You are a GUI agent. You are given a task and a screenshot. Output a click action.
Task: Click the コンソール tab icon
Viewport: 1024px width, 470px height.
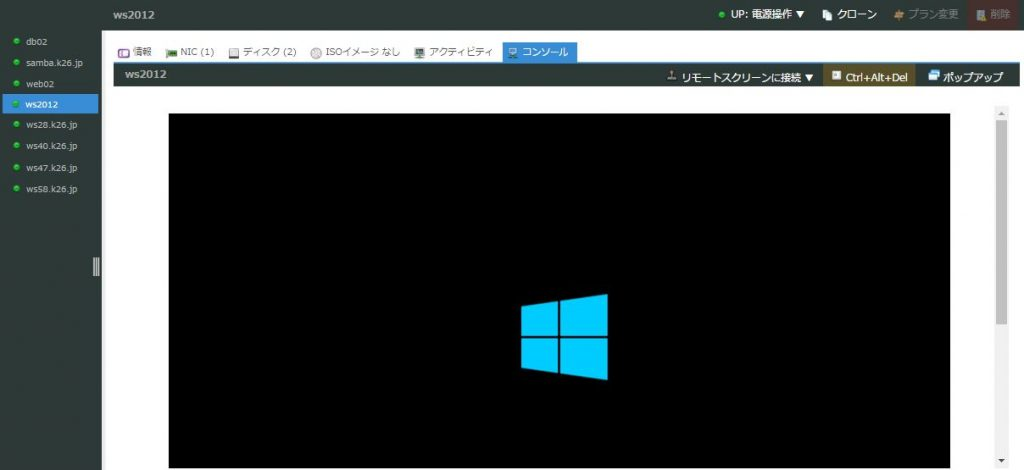click(513, 52)
